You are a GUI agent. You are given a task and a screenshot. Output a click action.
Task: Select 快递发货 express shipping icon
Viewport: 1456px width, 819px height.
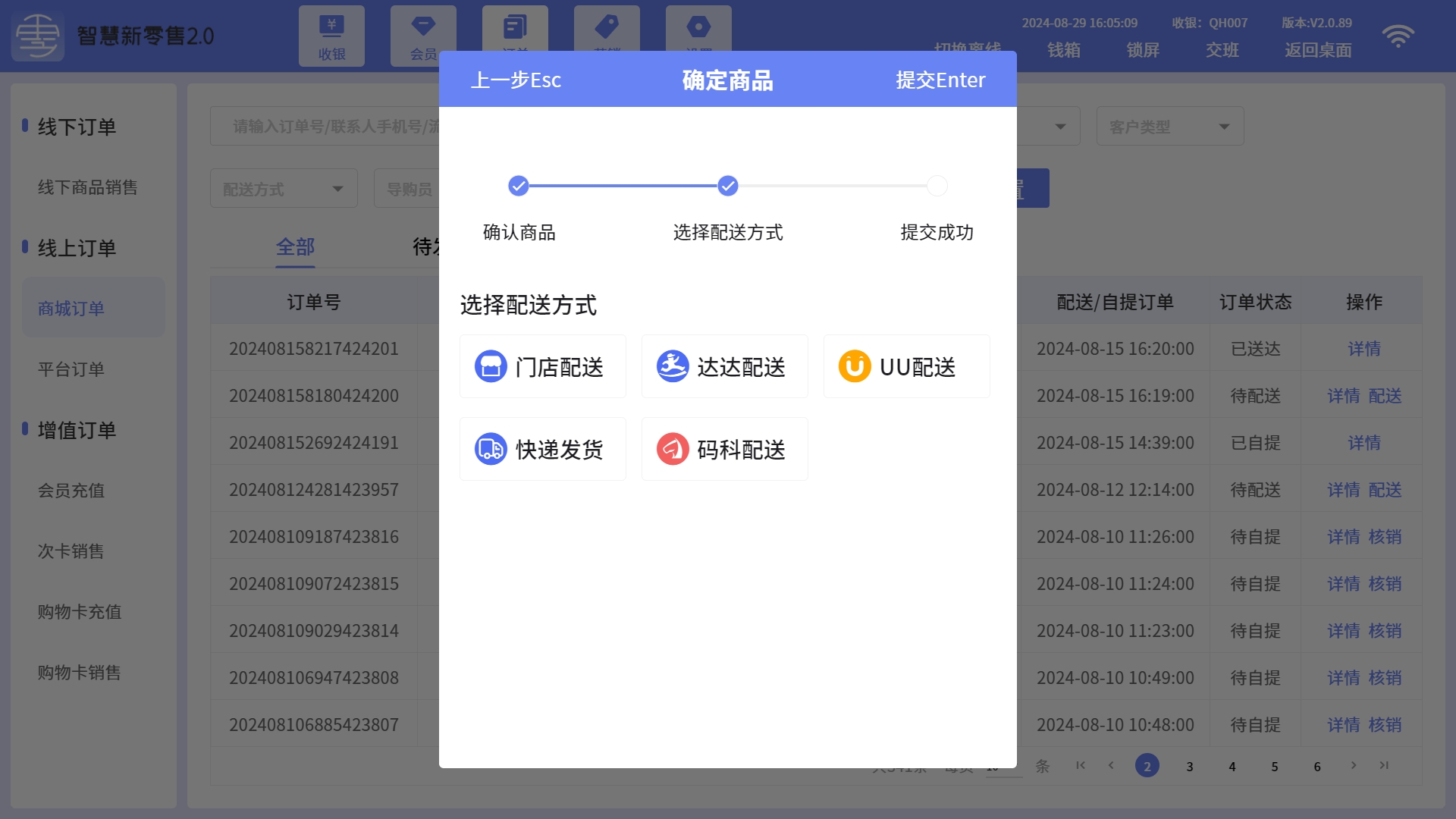tap(491, 449)
